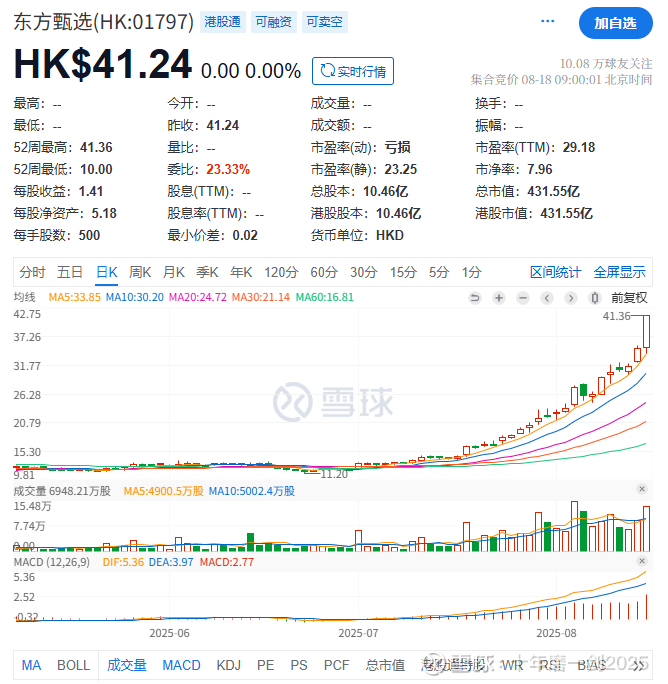Click the MA5:33.85 legend label
The width and height of the screenshot is (668, 684).
pos(75,298)
